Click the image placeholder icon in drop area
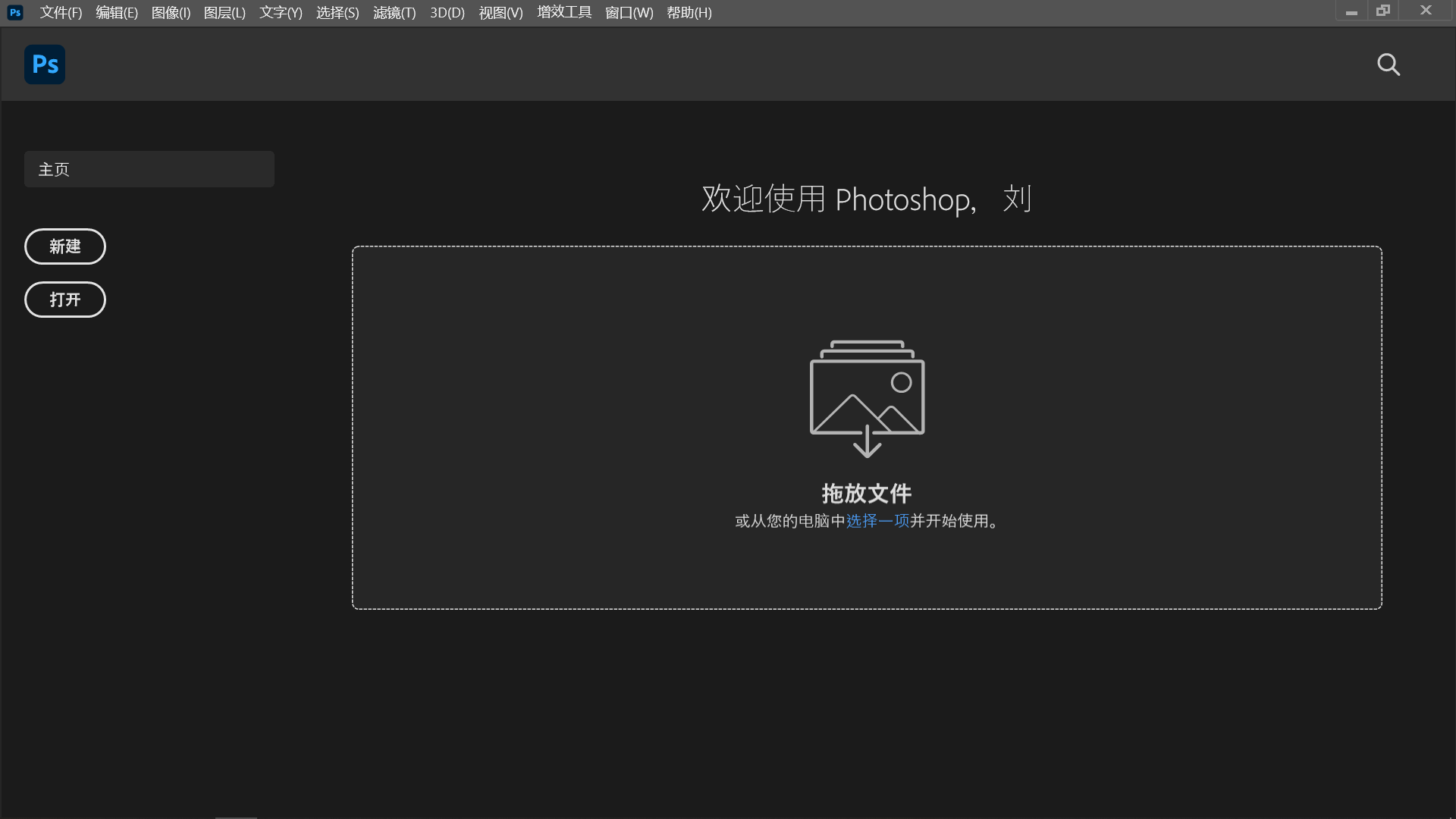The height and width of the screenshot is (819, 1456). 867,398
